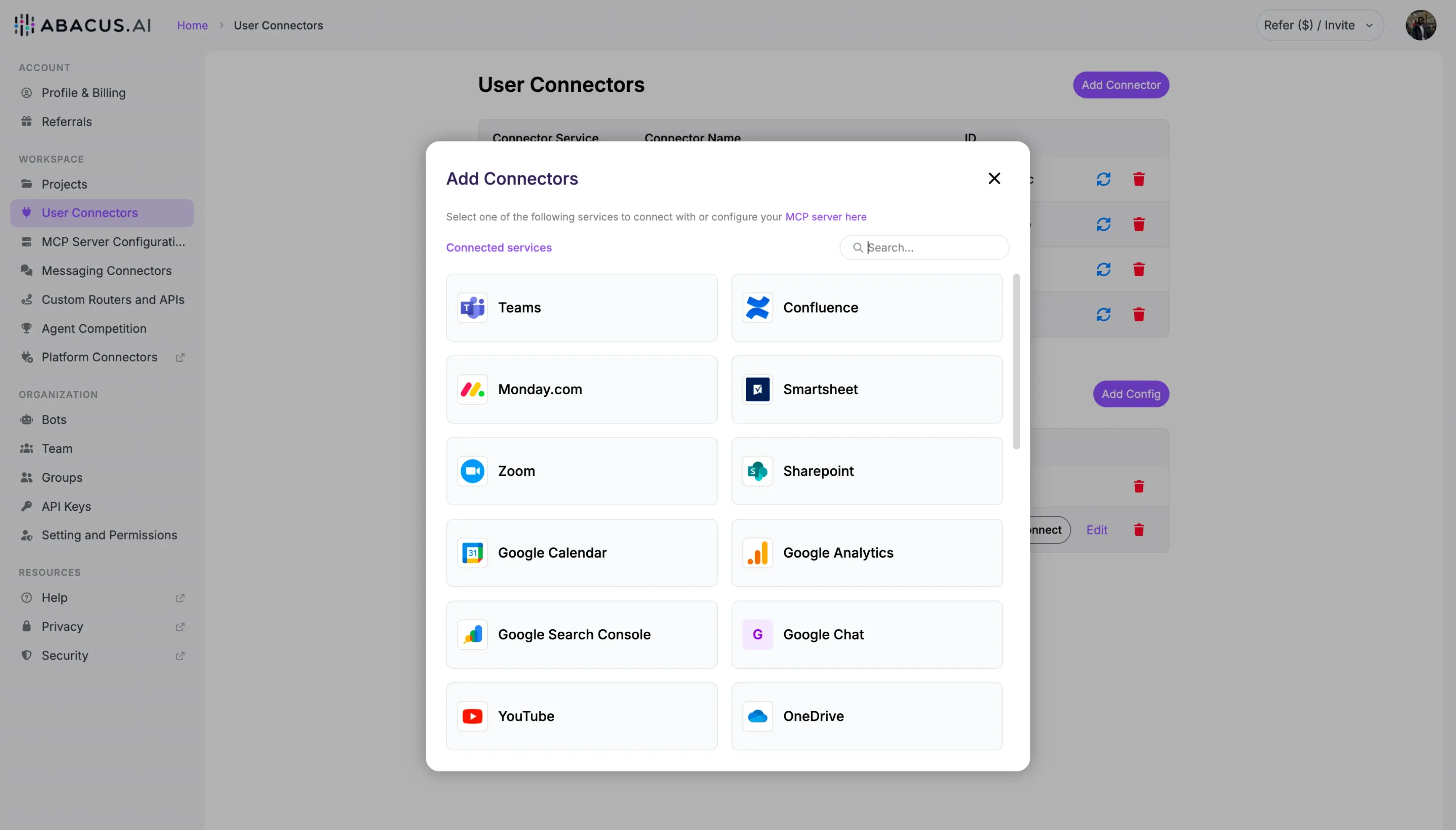This screenshot has height=830, width=1456.
Task: Focus the connector Search field
Action: (x=924, y=248)
